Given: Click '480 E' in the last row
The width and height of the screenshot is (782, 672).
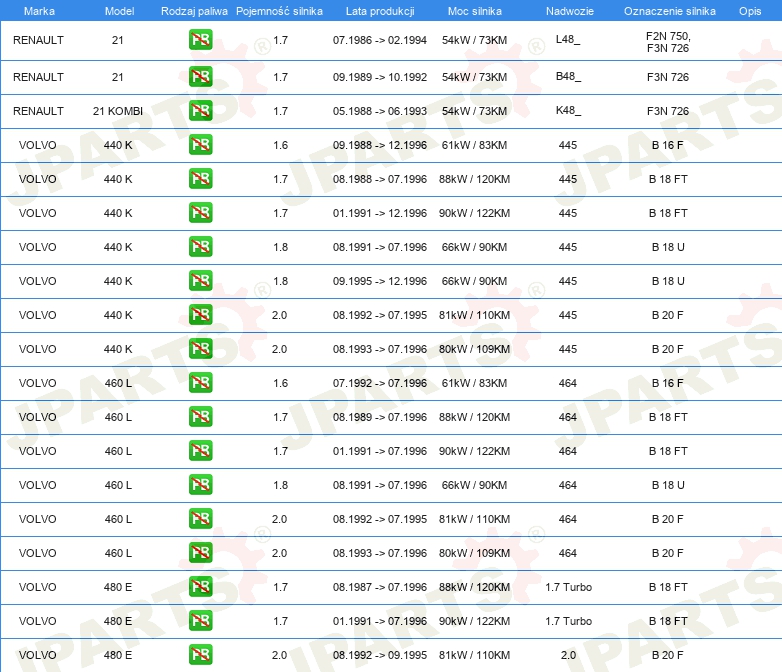Looking at the screenshot, I should point(118,655).
